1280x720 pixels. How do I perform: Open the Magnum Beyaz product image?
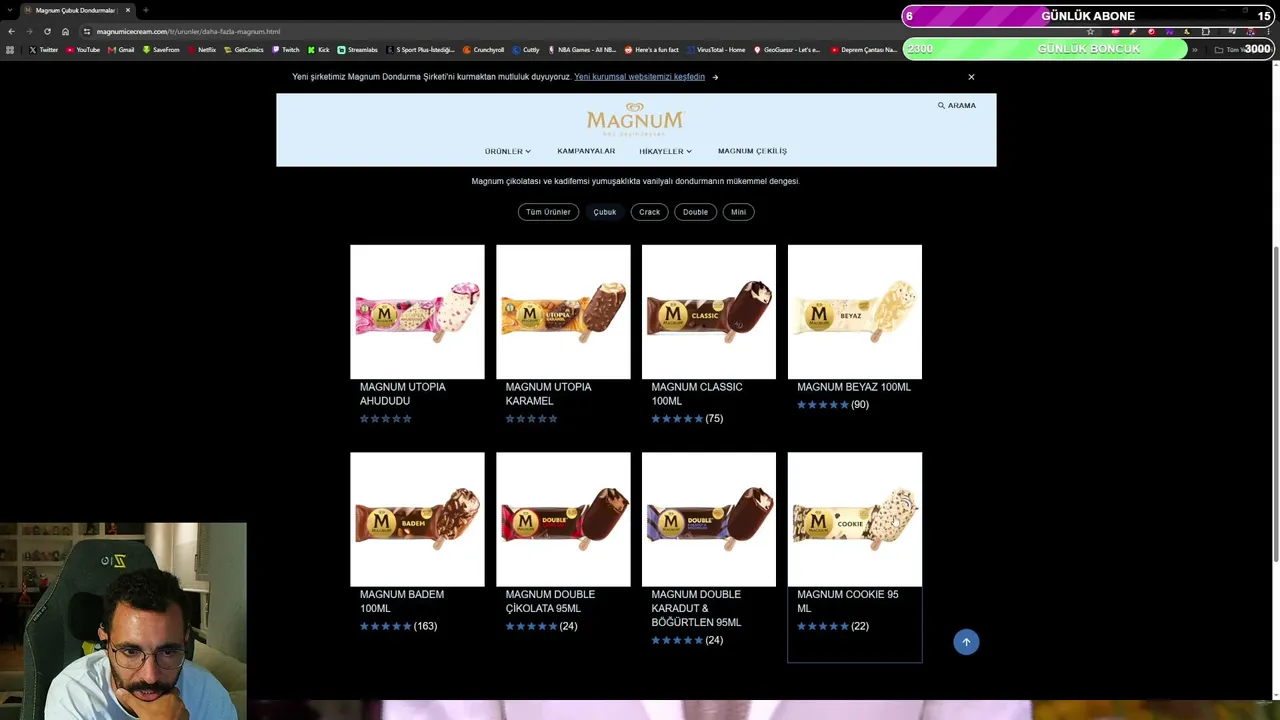point(855,312)
